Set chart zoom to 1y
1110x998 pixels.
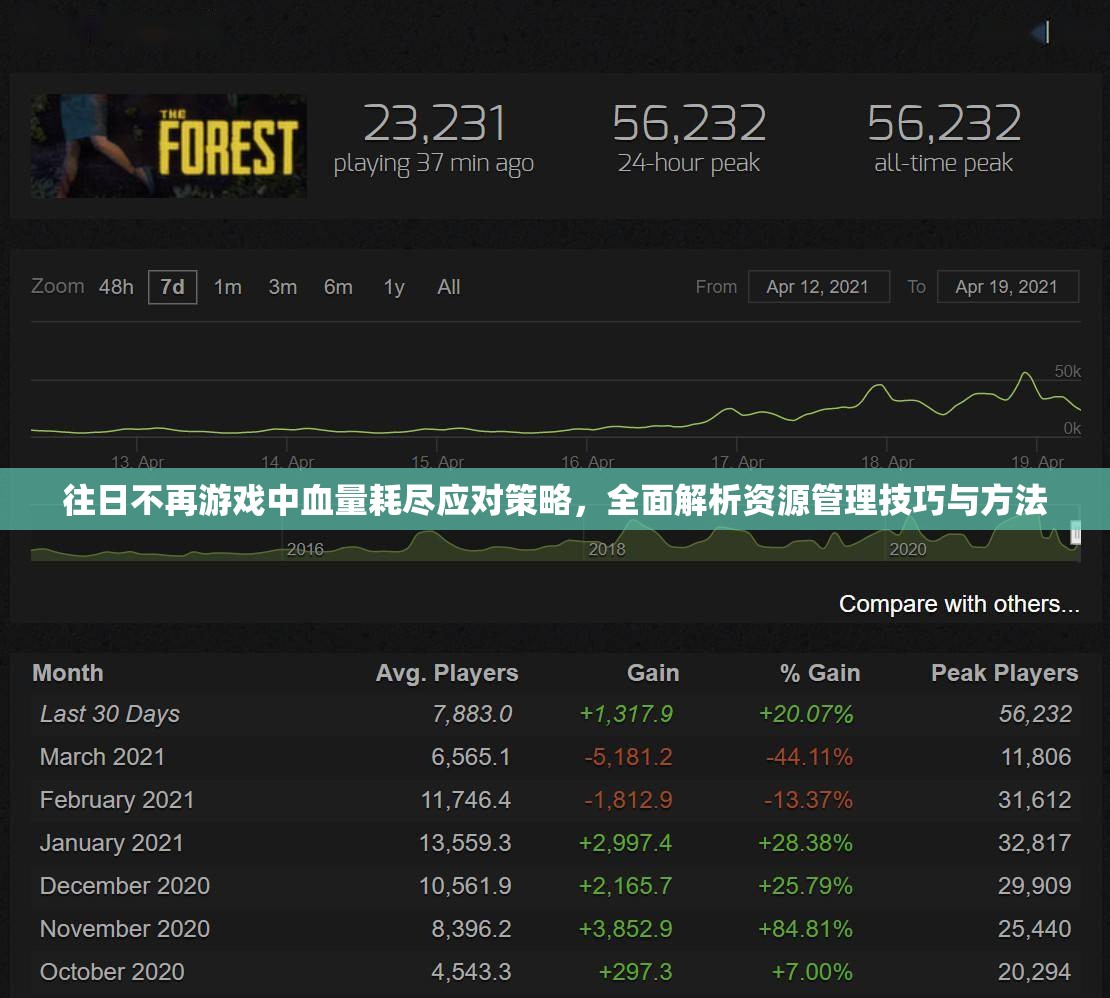(x=394, y=287)
